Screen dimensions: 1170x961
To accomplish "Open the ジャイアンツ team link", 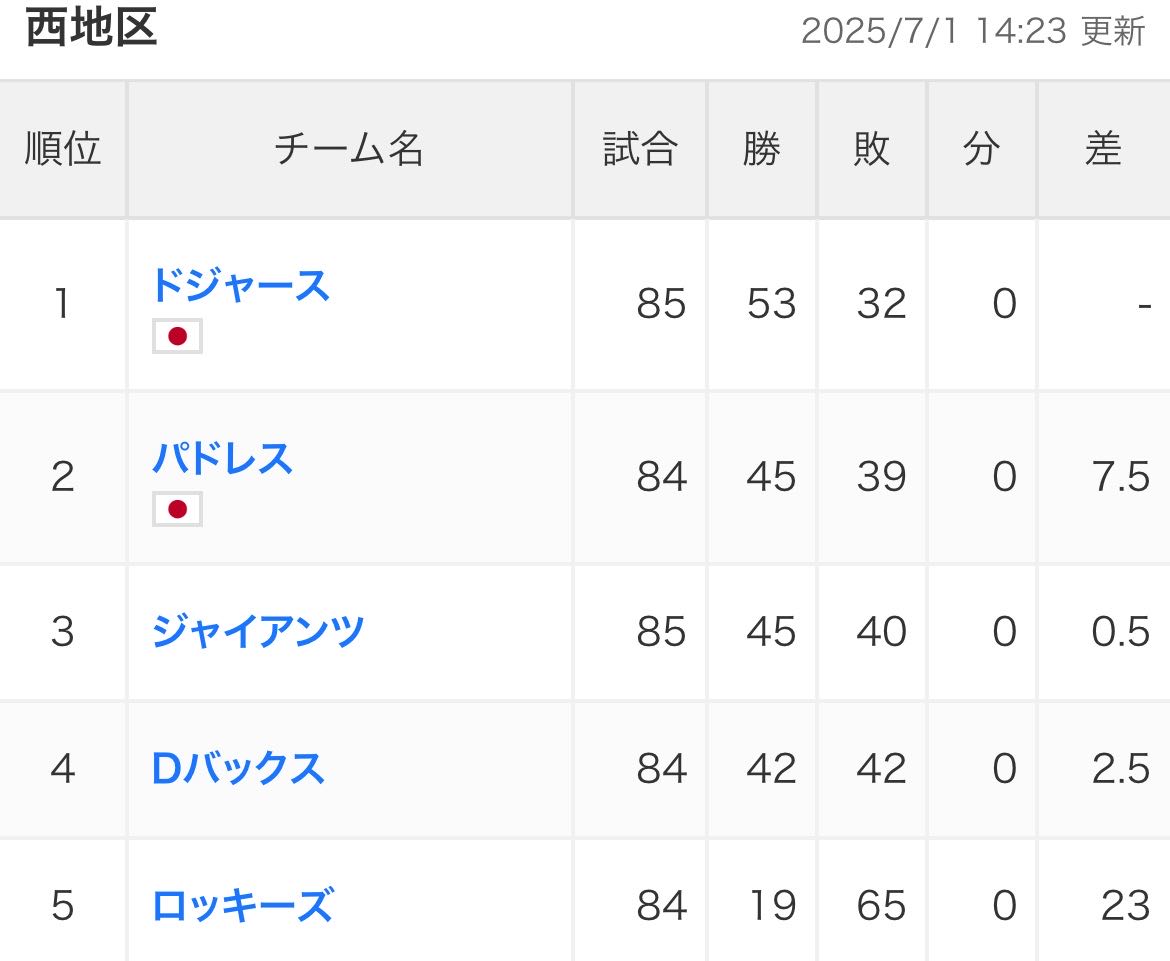I will pos(258,631).
